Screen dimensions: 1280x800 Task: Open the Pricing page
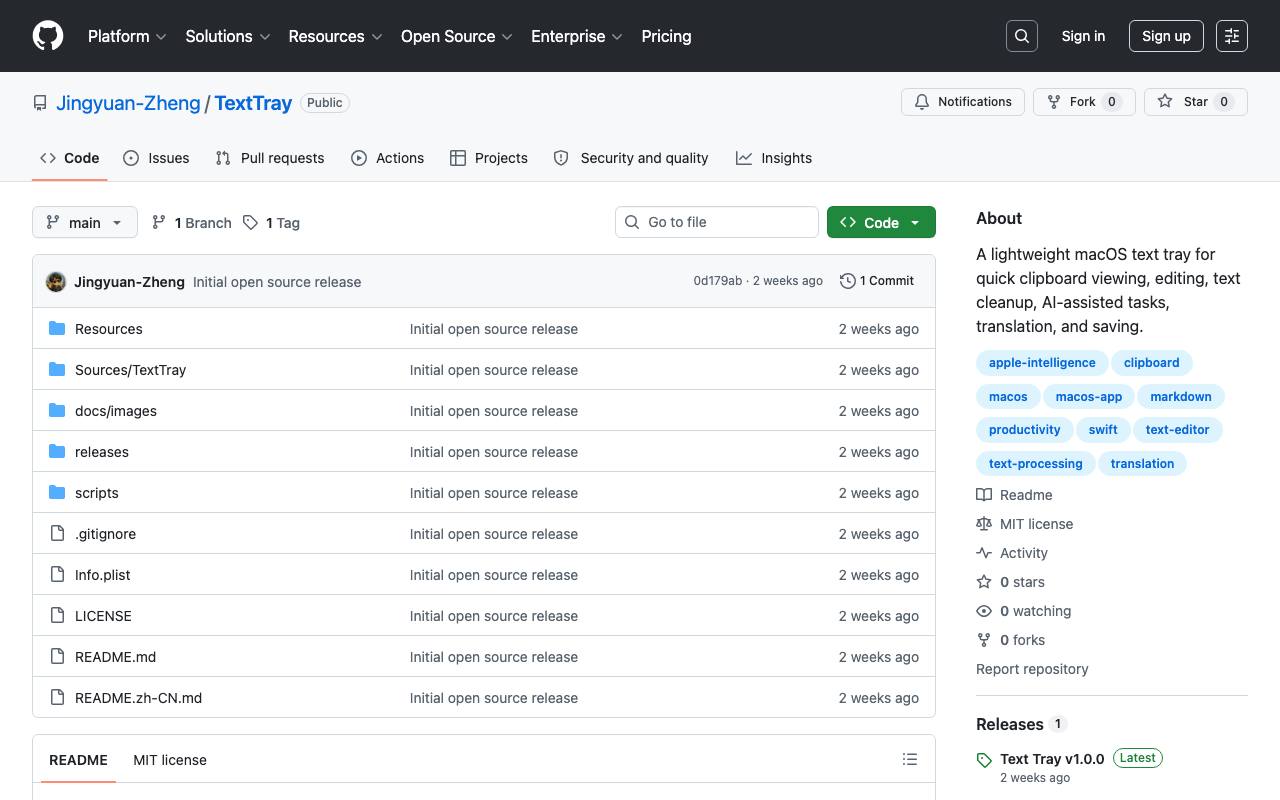tap(666, 36)
